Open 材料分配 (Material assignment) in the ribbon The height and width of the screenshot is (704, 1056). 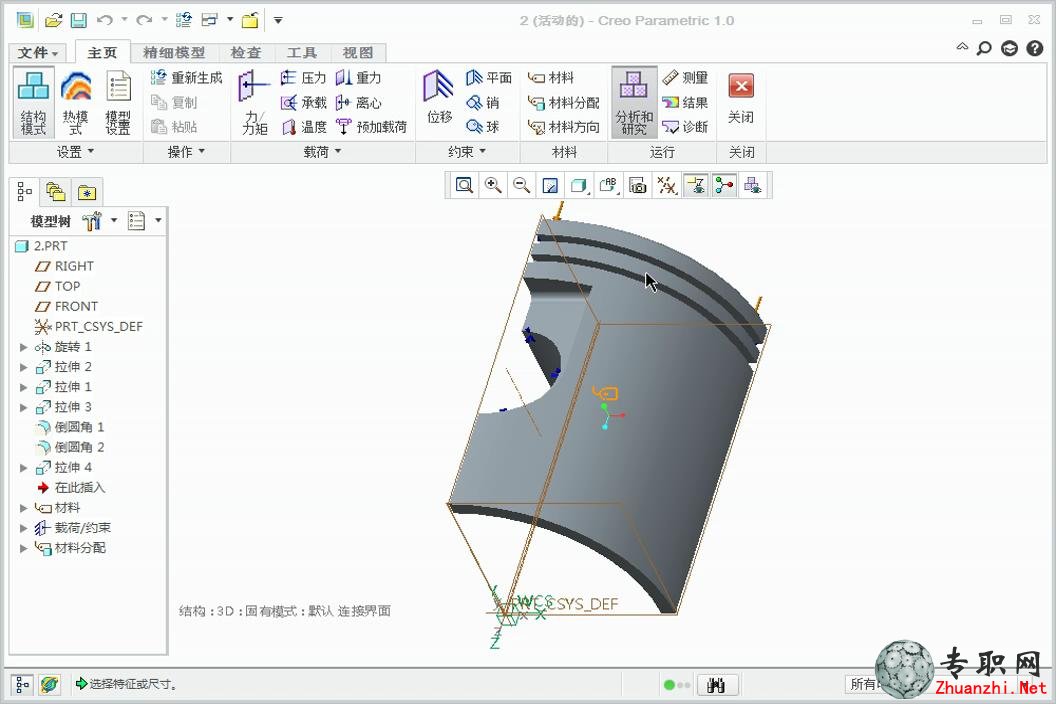point(563,102)
